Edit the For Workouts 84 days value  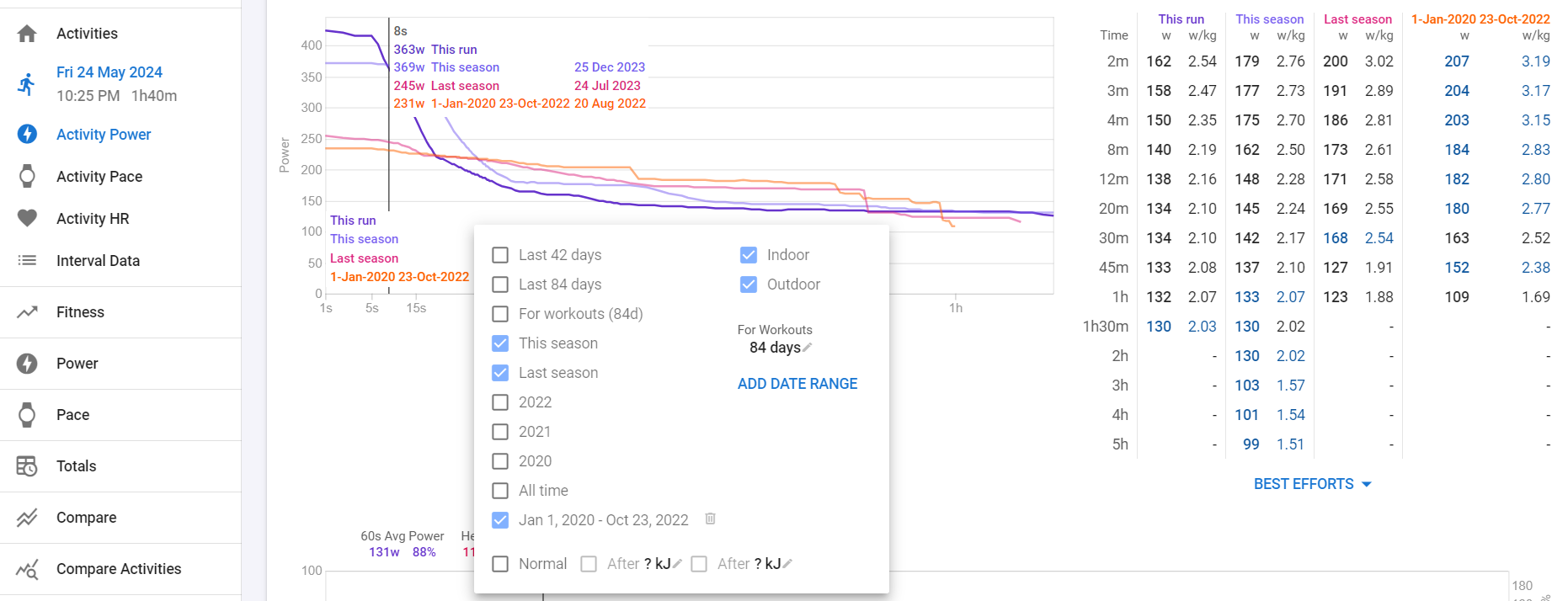(808, 348)
